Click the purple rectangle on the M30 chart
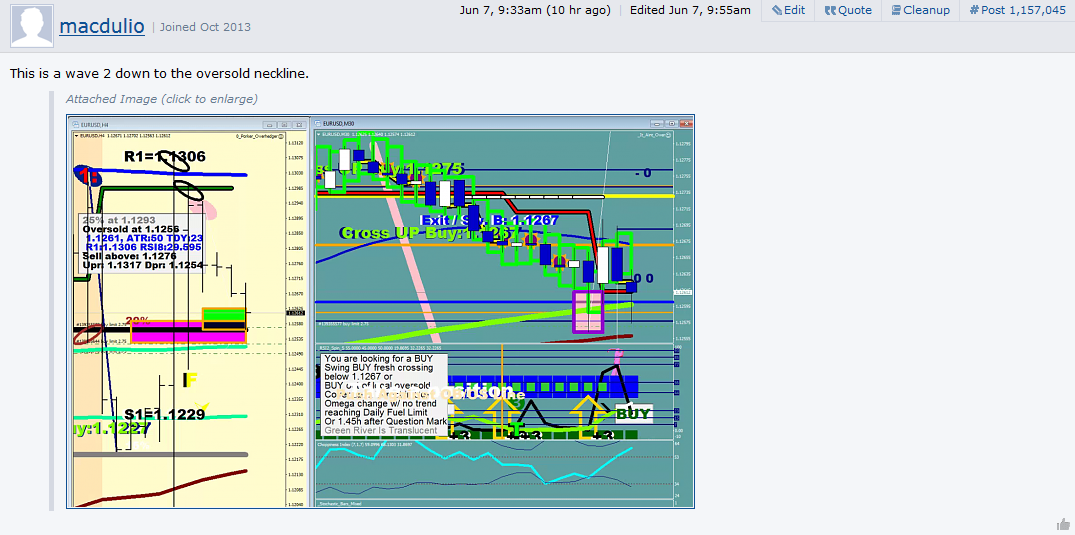The width and height of the screenshot is (1075, 535). [x=588, y=312]
